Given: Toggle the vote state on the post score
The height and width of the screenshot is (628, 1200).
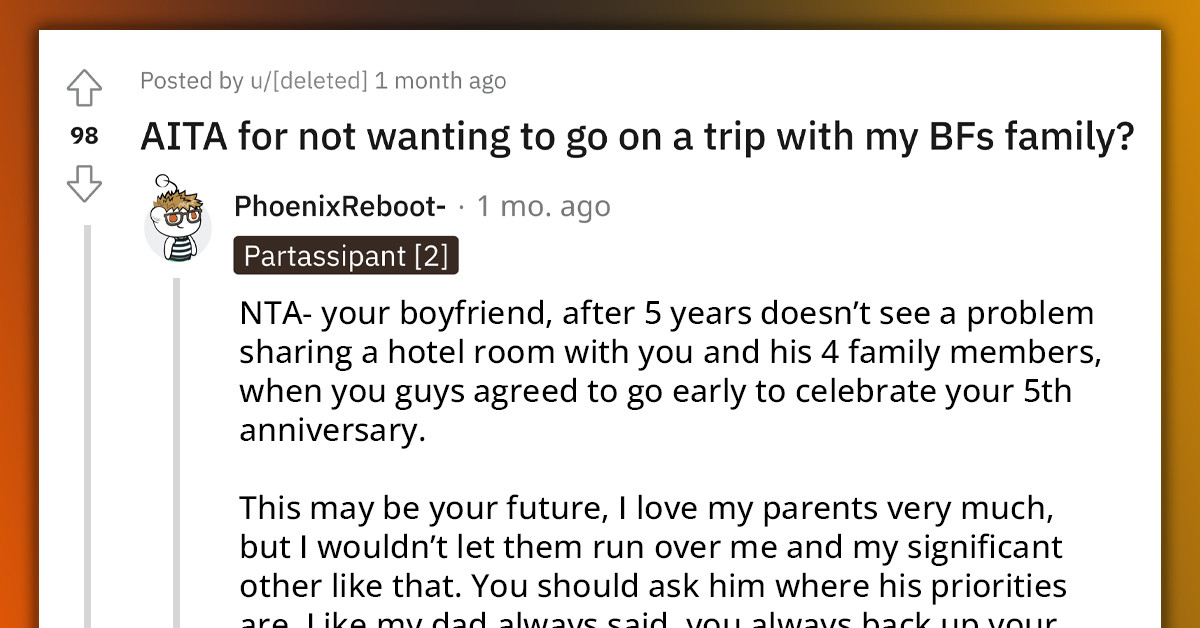Looking at the screenshot, I should [84, 136].
